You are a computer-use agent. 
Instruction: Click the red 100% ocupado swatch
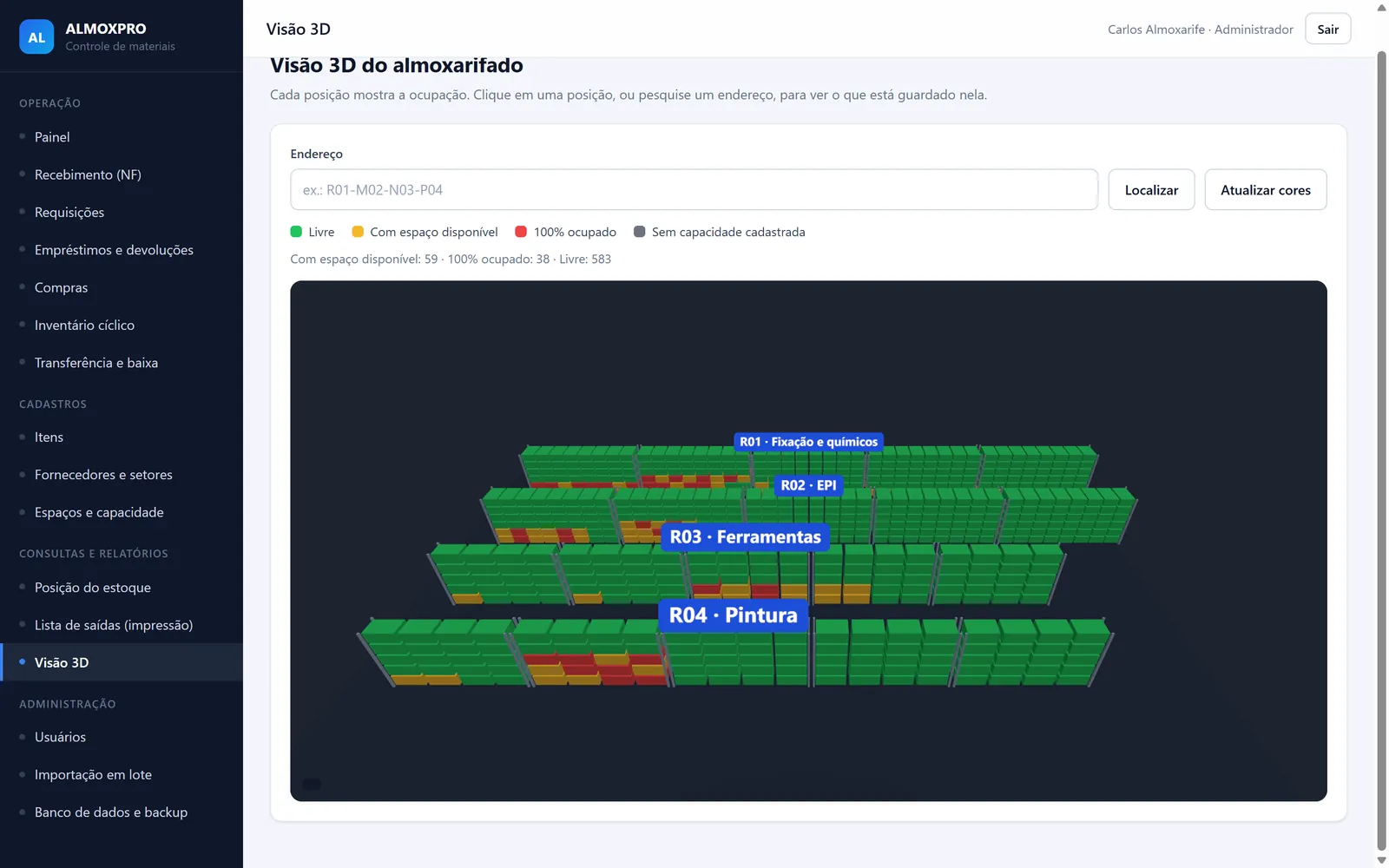click(521, 232)
